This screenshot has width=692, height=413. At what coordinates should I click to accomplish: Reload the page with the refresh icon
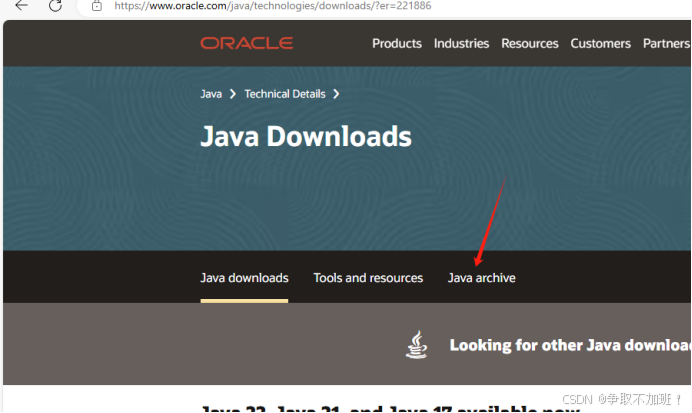click(x=56, y=6)
